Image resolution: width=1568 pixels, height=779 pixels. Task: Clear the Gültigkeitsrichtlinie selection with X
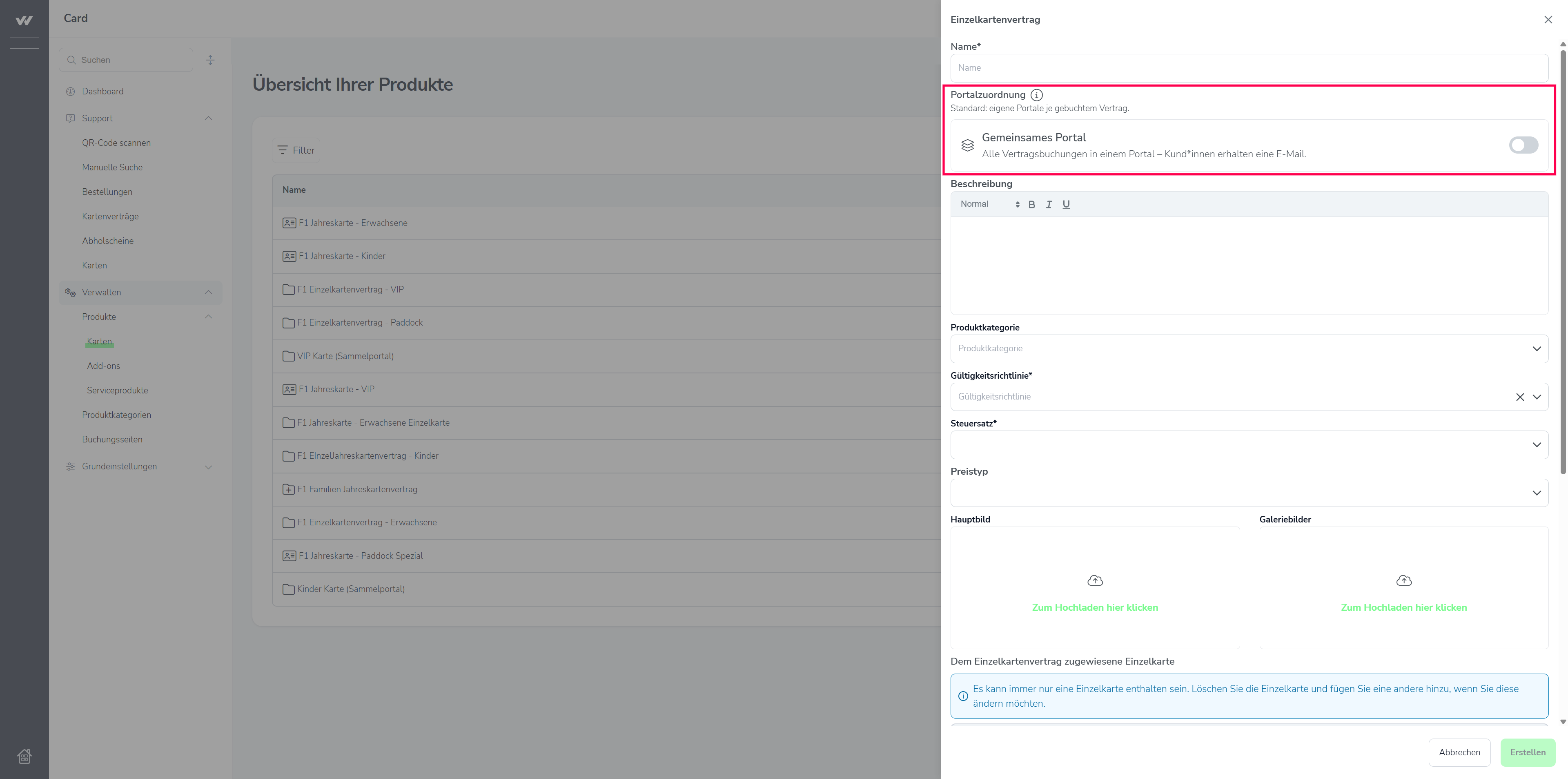pos(1520,397)
